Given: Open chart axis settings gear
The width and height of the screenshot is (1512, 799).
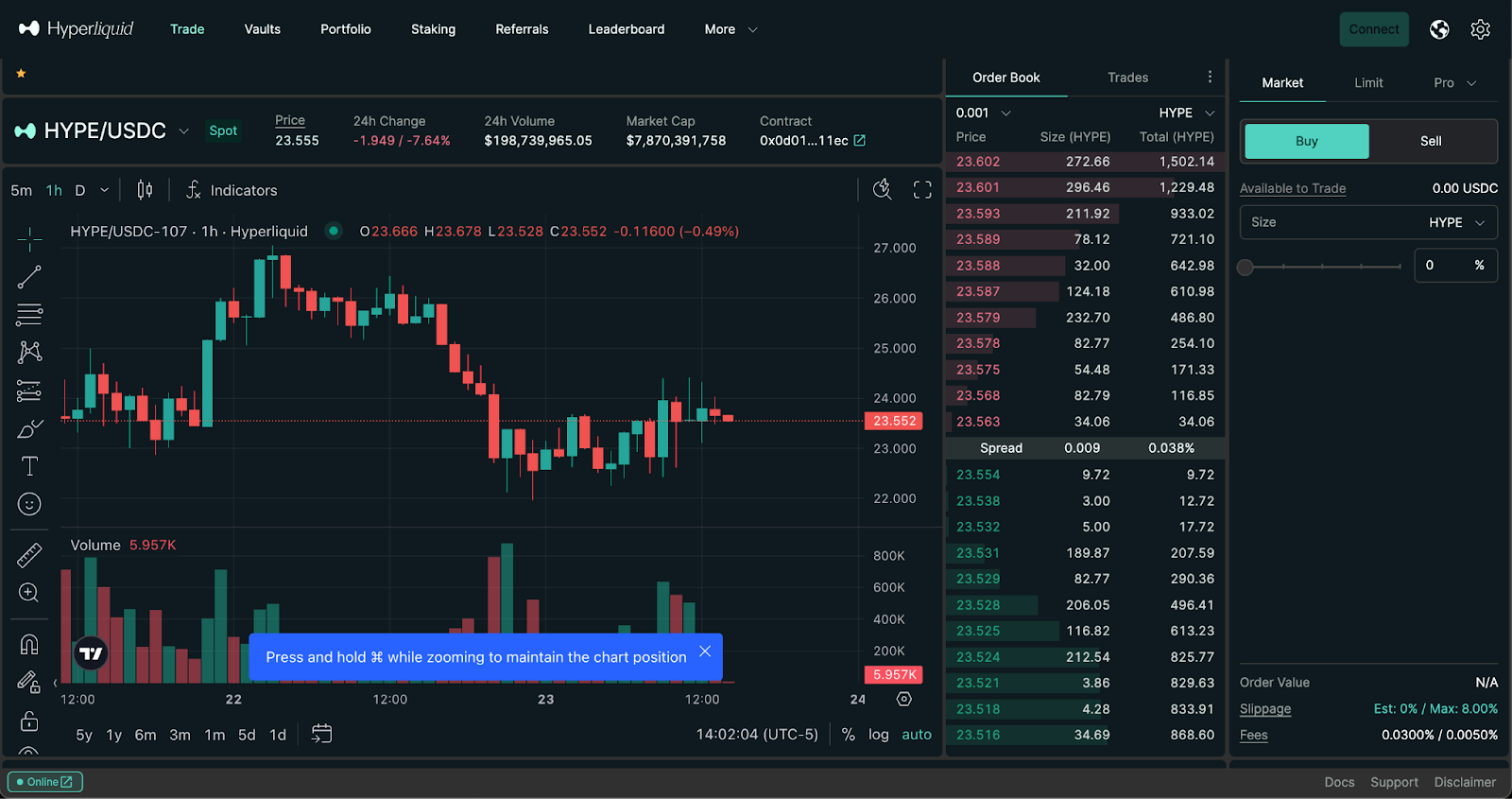Looking at the screenshot, I should 904,699.
